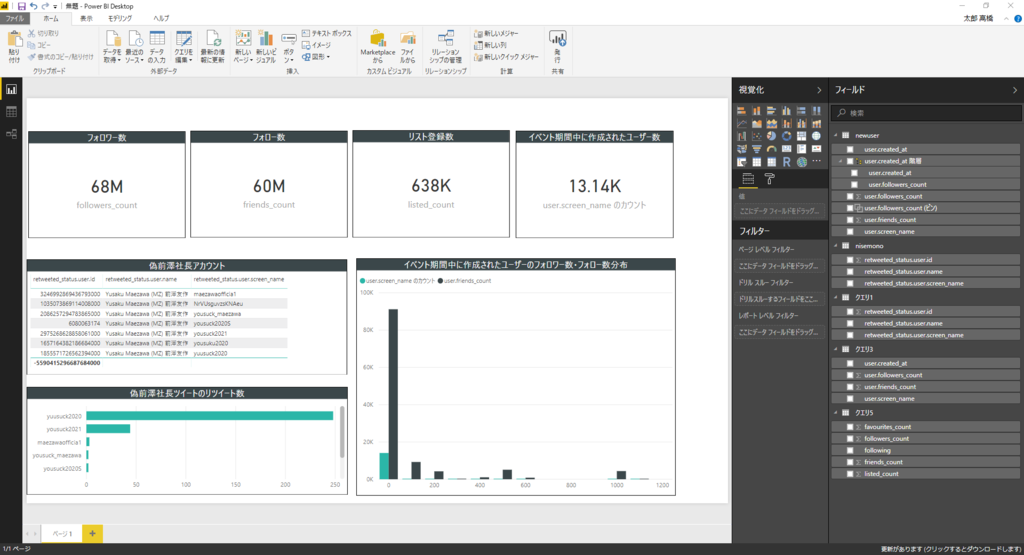Select the gauge visualization
Image resolution: width=1024 pixels, height=555 pixels.
coord(771,149)
